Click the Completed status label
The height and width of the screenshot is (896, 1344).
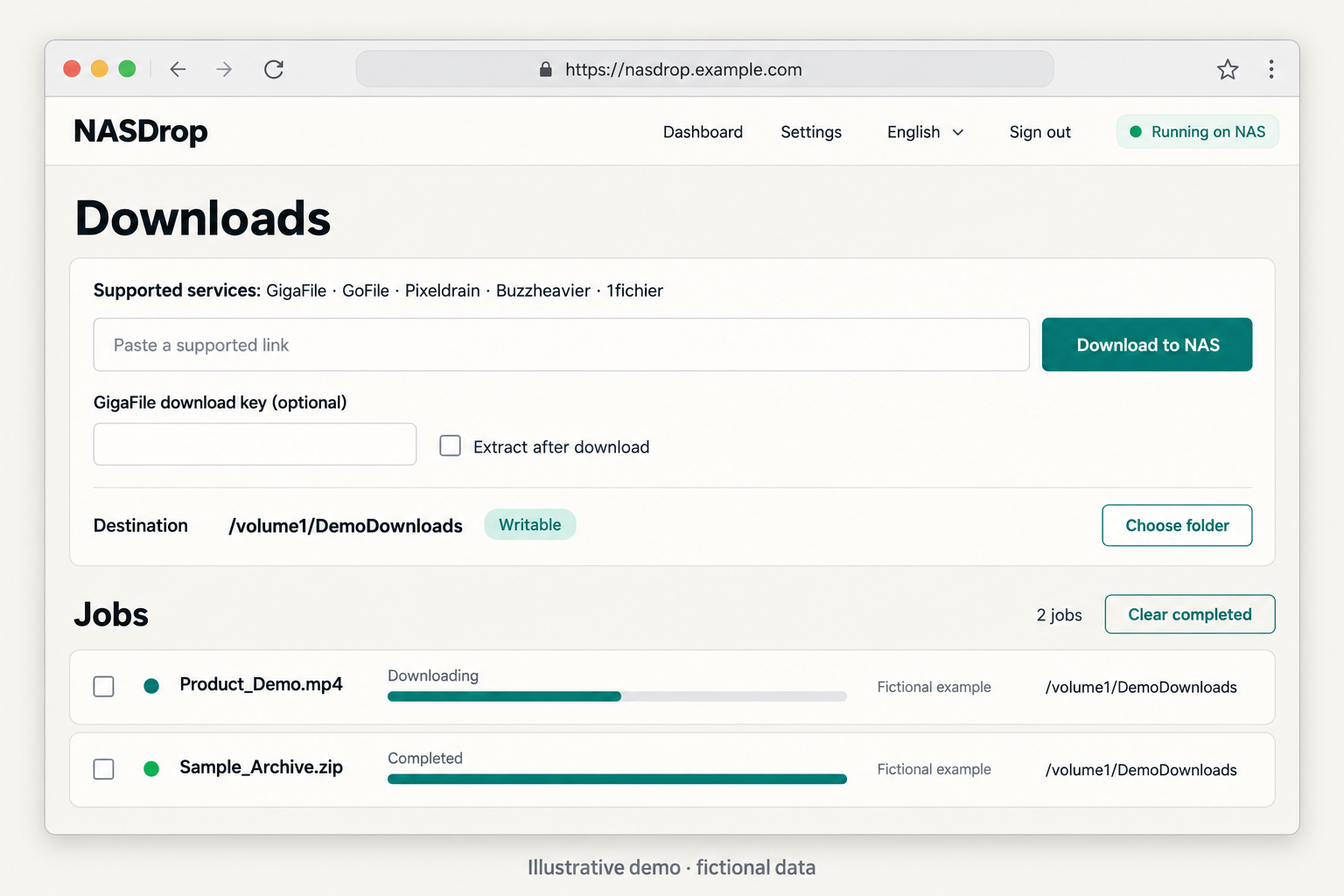pos(425,758)
